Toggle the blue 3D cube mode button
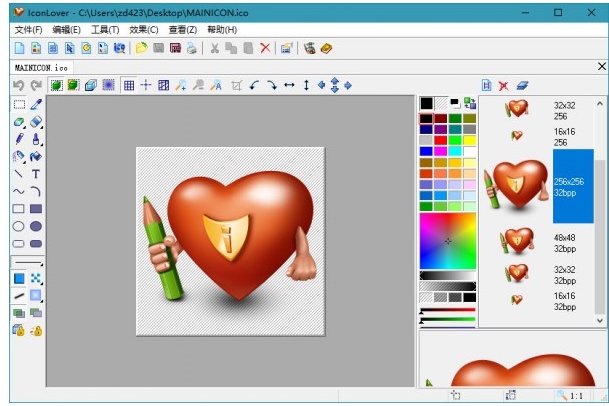 click(x=91, y=85)
